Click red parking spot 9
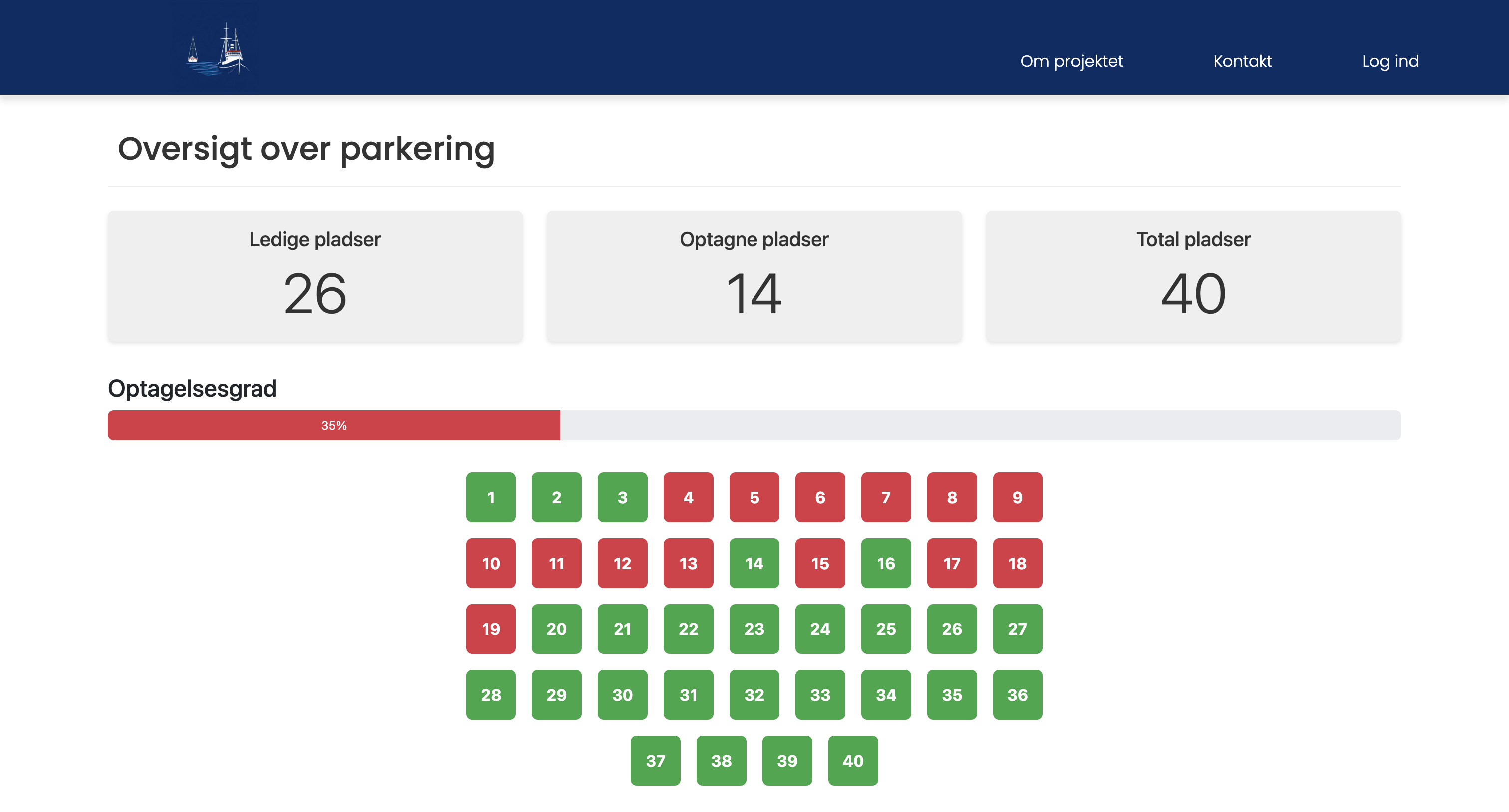1509x812 pixels. pos(1017,497)
